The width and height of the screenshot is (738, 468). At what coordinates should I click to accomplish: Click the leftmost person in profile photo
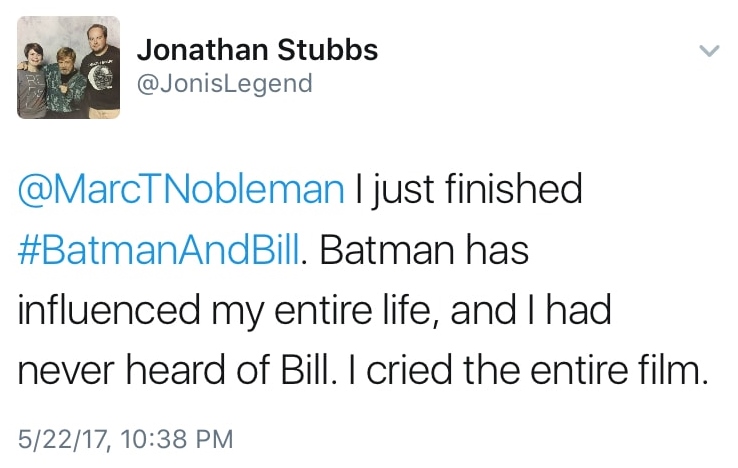point(33,74)
